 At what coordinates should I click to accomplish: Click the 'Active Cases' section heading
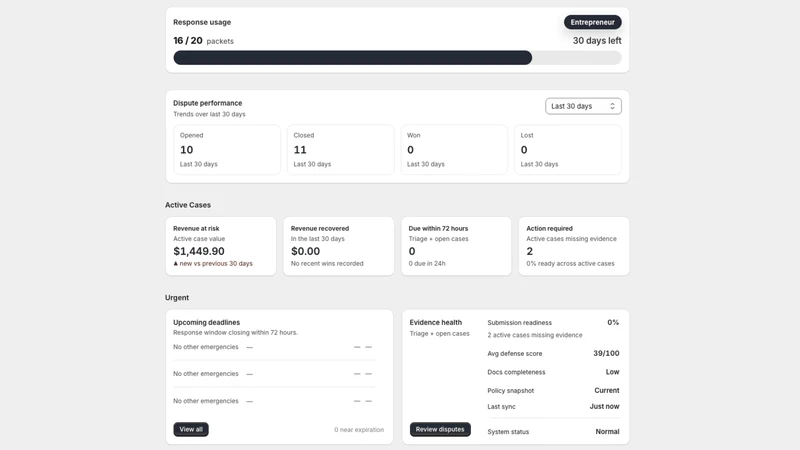[188, 205]
